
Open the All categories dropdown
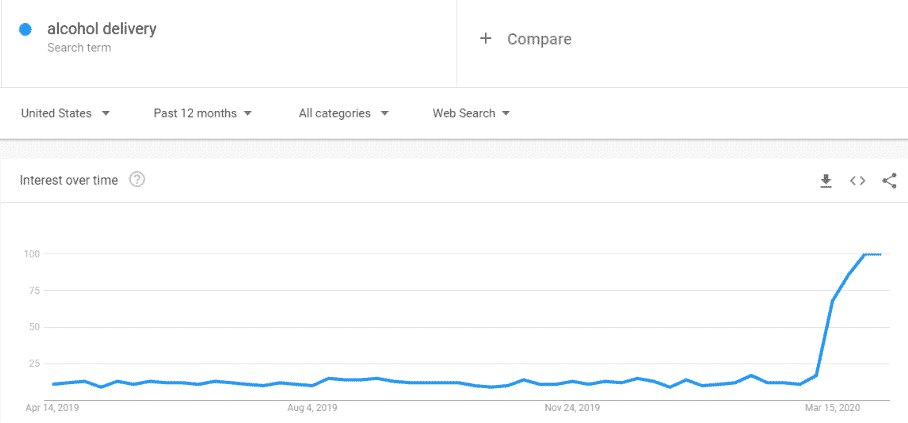[343, 114]
